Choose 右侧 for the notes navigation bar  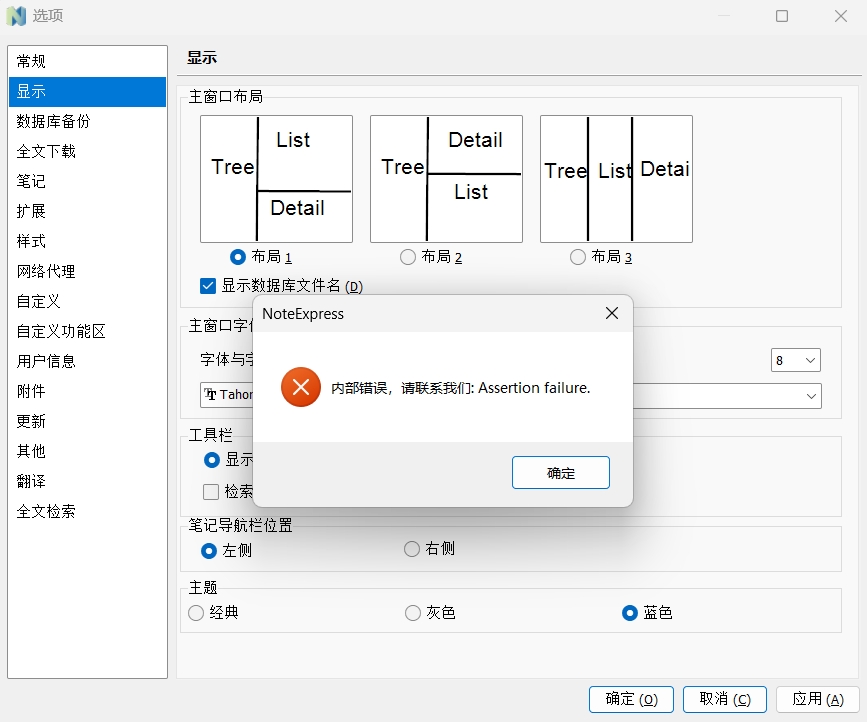[411, 548]
